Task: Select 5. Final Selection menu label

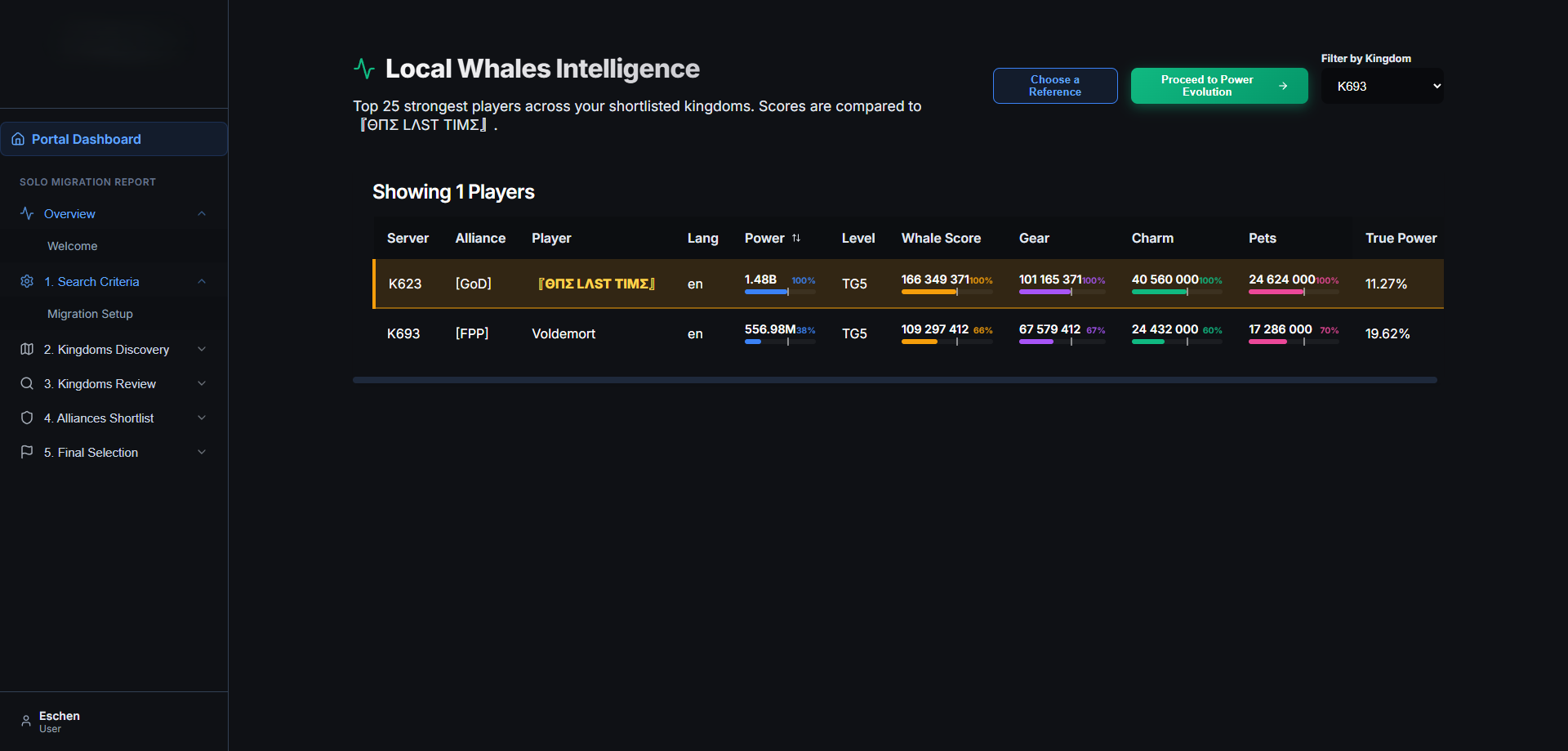Action: pos(91,452)
